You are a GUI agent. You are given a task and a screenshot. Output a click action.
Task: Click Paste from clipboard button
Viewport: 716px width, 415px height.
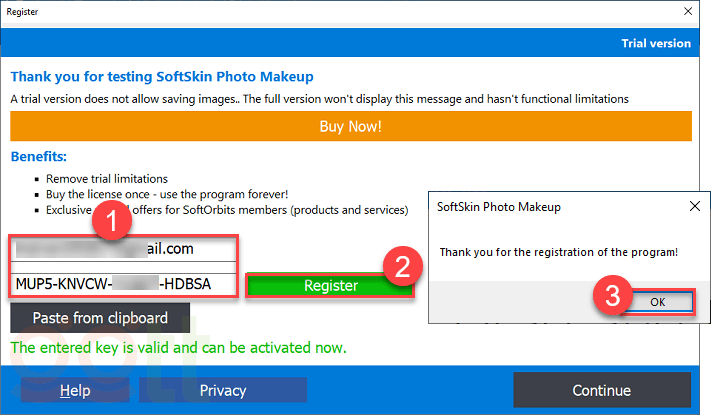pos(98,318)
